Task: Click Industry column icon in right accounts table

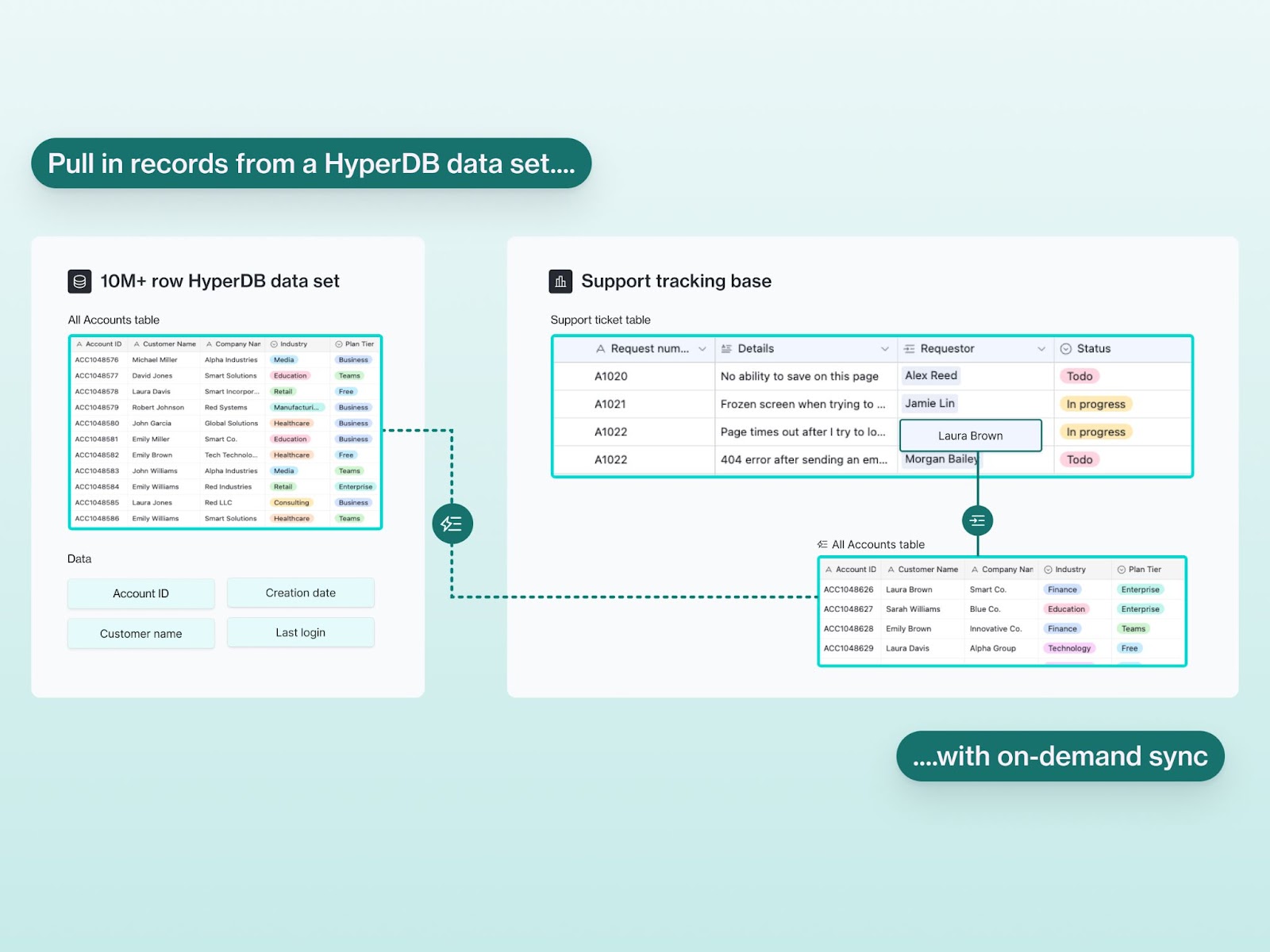Action: (1049, 570)
